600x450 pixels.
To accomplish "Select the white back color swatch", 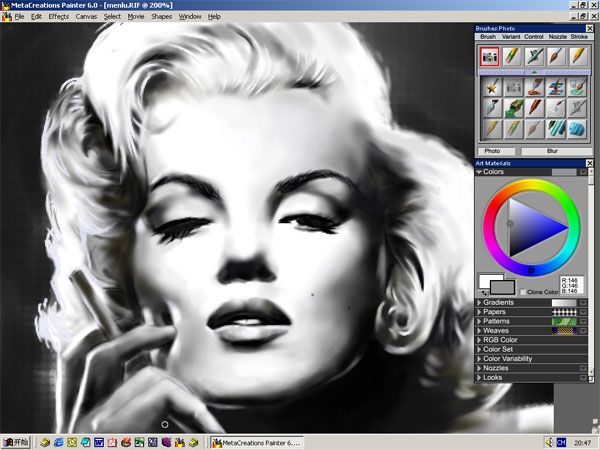I will click(x=485, y=280).
